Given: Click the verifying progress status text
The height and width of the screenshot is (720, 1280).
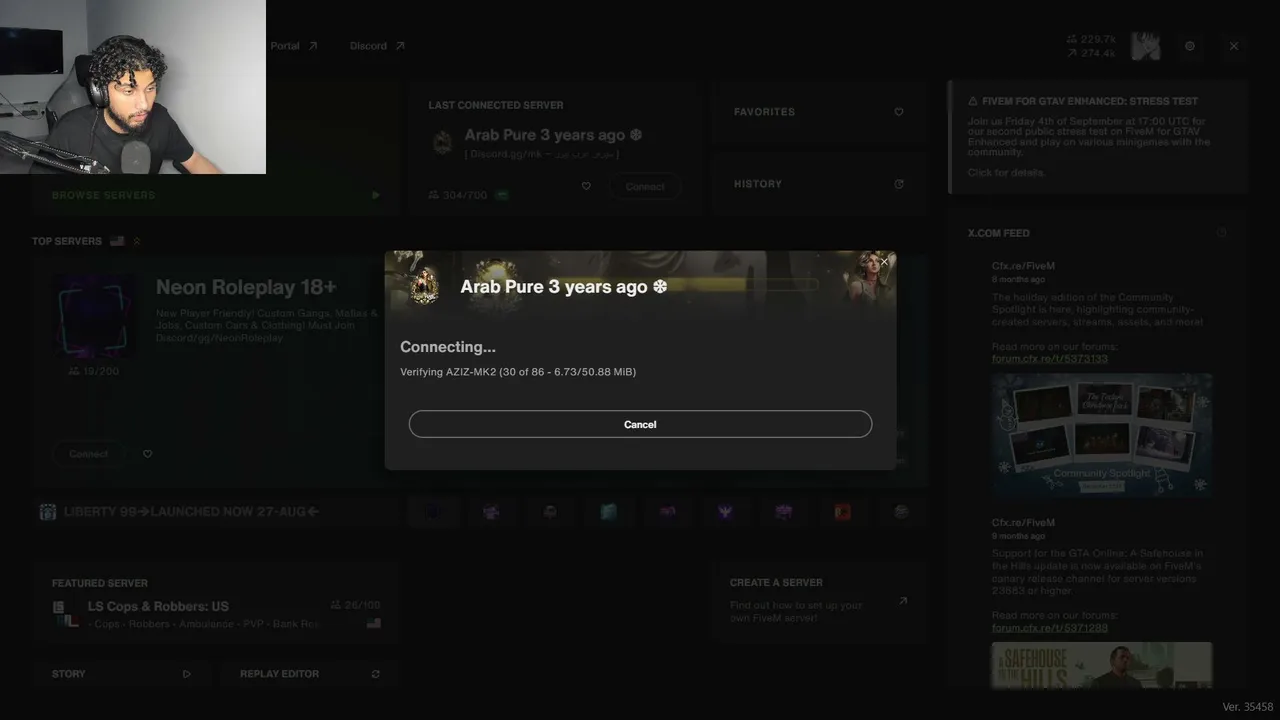Looking at the screenshot, I should coord(518,372).
